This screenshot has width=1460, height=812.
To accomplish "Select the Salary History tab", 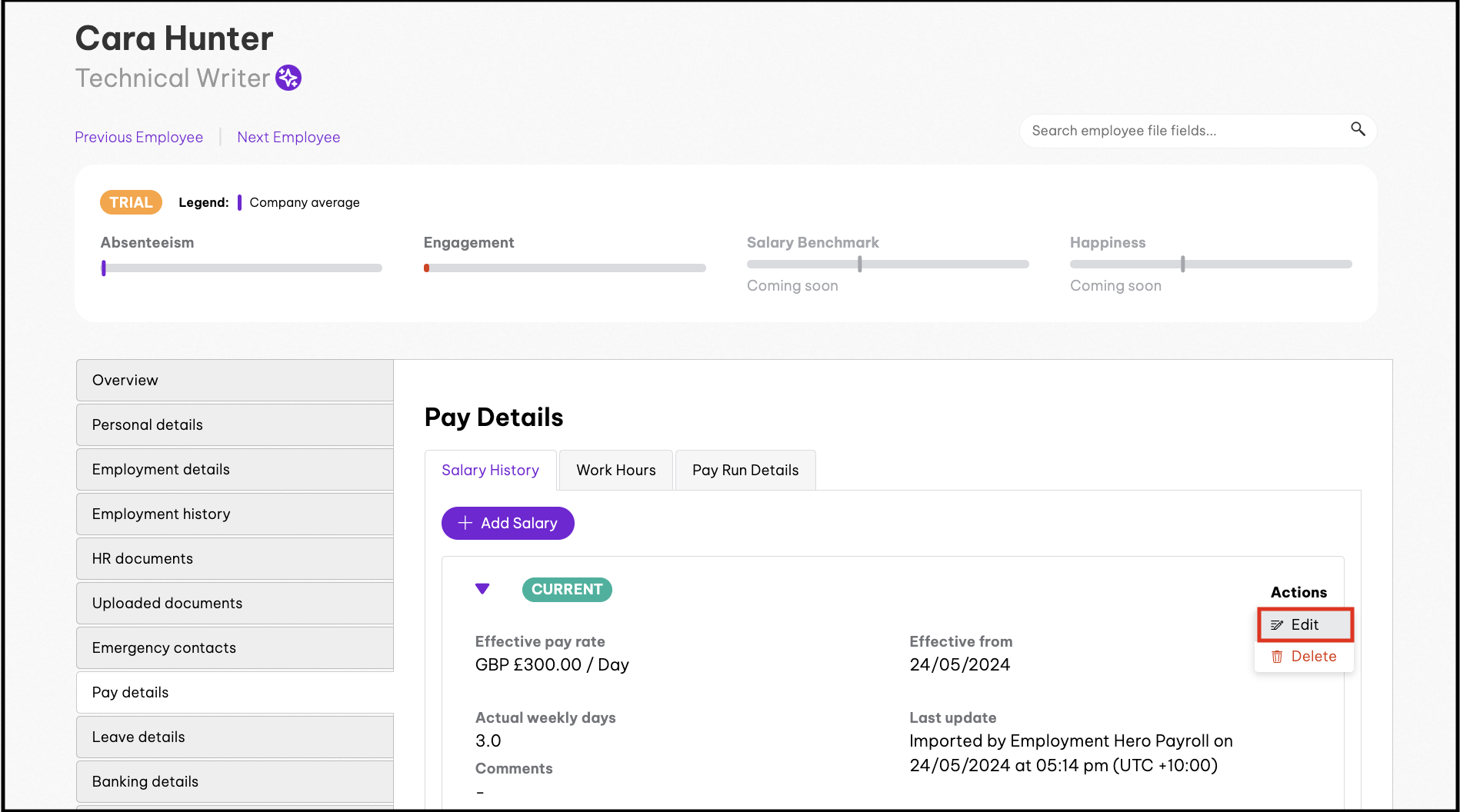I will (x=490, y=470).
